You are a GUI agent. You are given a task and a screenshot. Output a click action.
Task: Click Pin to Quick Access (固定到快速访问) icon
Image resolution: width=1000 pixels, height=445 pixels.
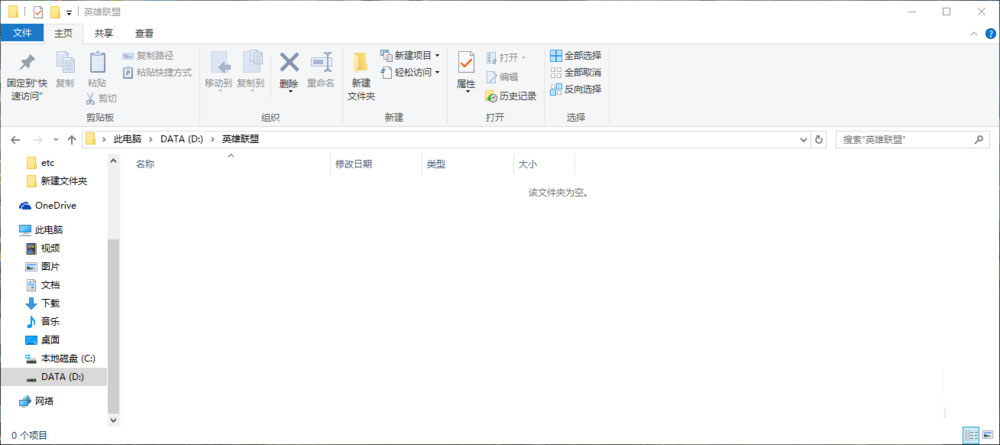(27, 62)
